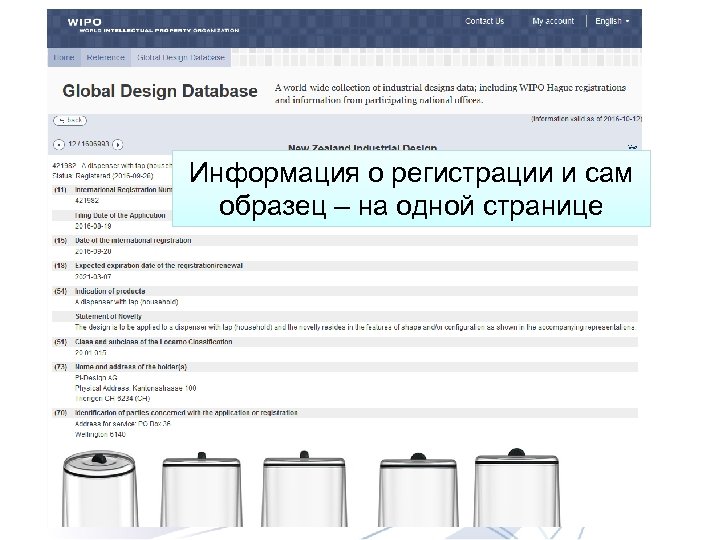Select the 'Filing Date of the Application' label
720x540 pixels.
pyautogui.click(x=120, y=215)
